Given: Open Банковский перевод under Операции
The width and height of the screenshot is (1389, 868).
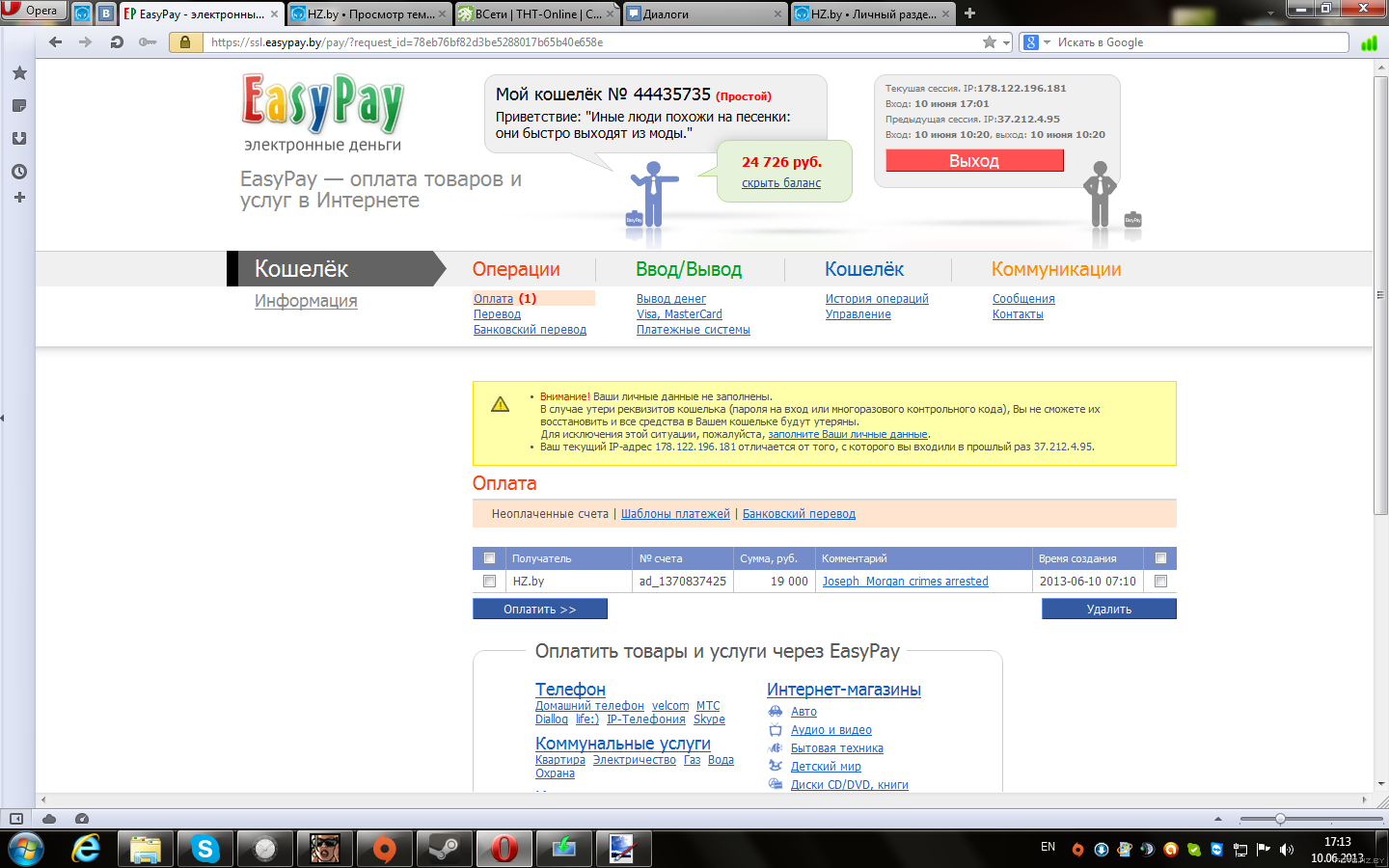Looking at the screenshot, I should [530, 330].
